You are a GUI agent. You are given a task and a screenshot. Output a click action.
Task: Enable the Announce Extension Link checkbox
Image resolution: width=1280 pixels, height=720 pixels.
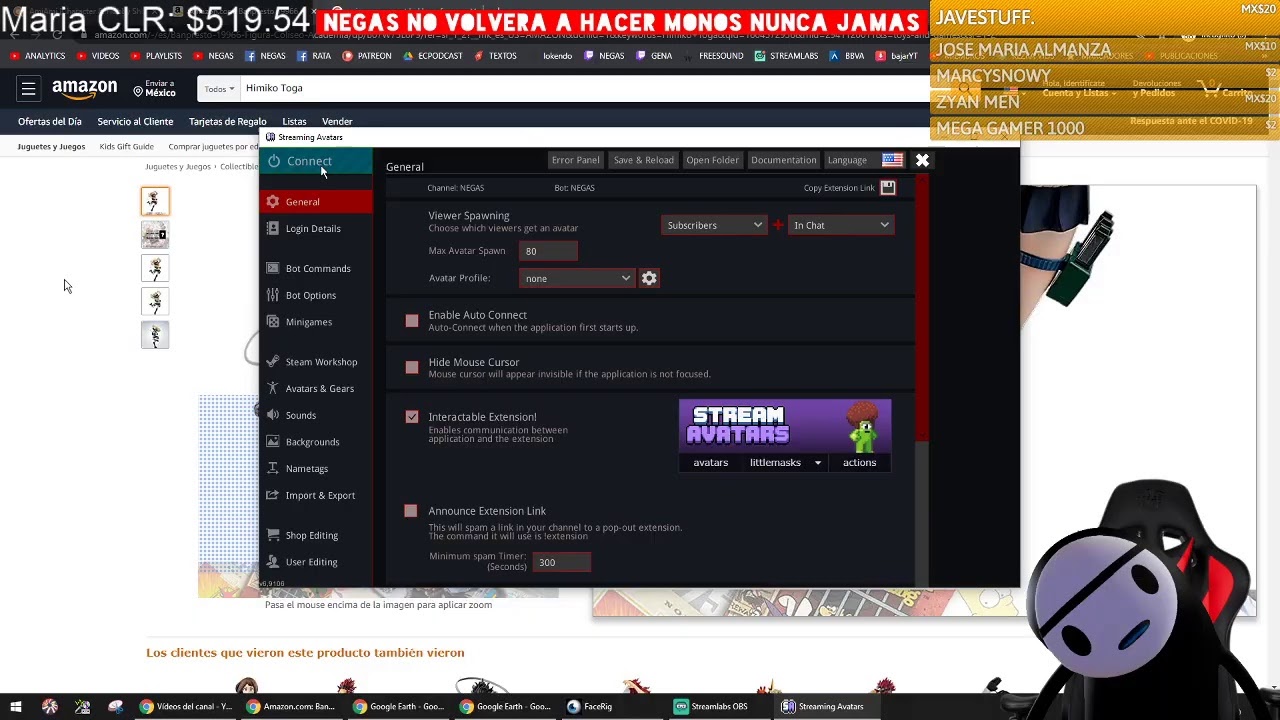411,511
